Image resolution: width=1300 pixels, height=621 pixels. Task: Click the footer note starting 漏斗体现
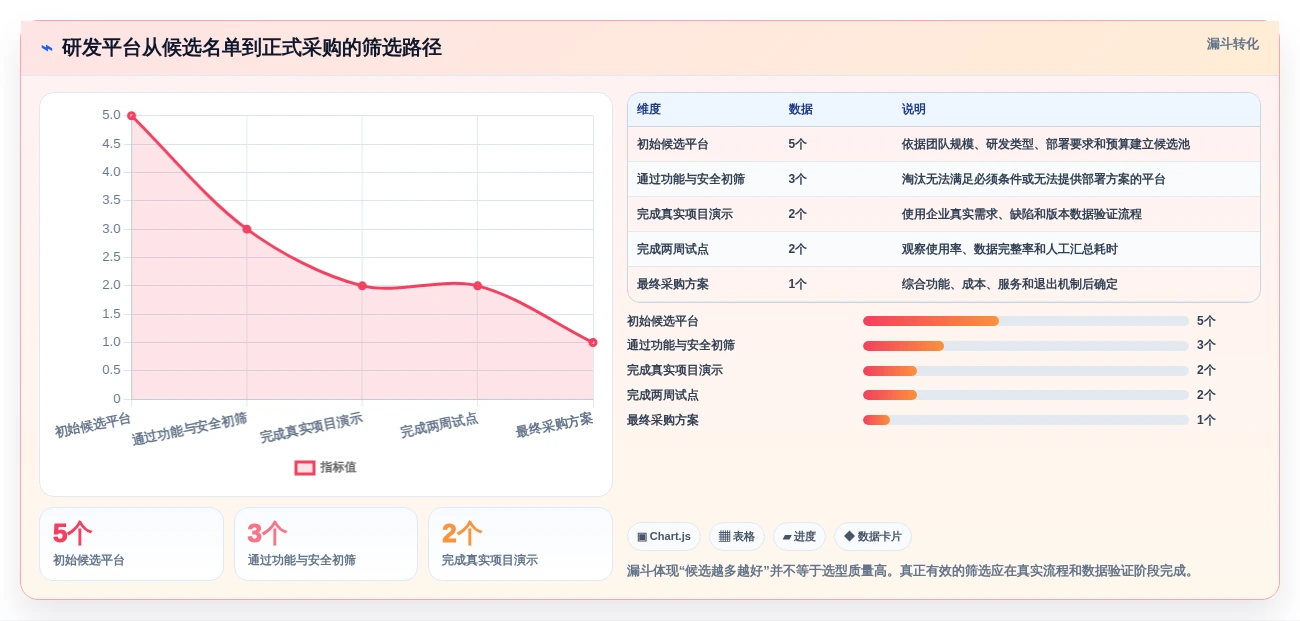click(x=911, y=571)
